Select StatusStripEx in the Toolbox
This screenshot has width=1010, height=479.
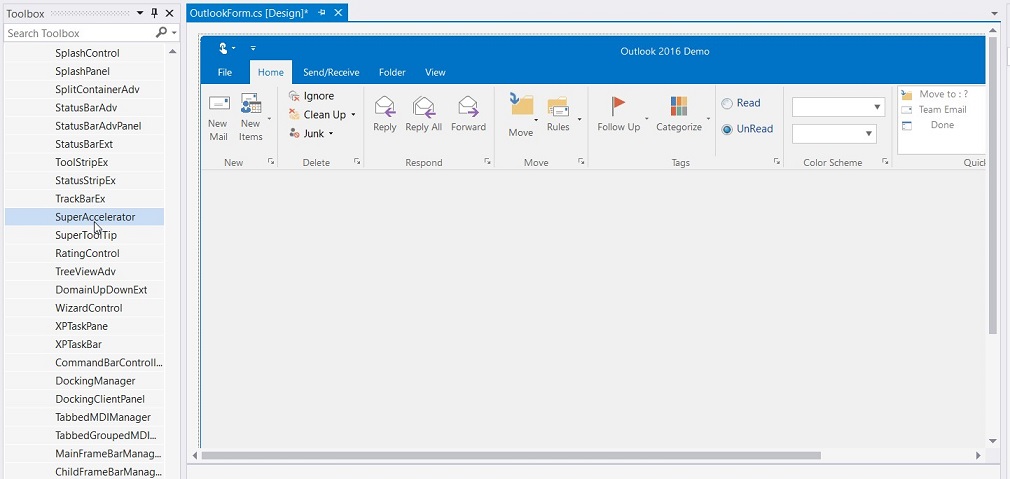click(84, 180)
